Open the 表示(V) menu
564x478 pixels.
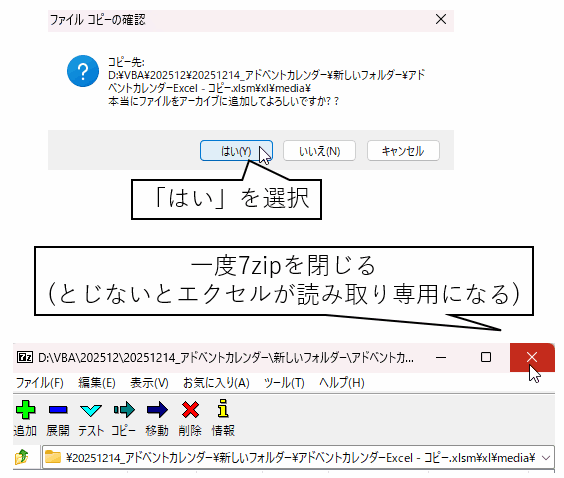click(x=149, y=383)
